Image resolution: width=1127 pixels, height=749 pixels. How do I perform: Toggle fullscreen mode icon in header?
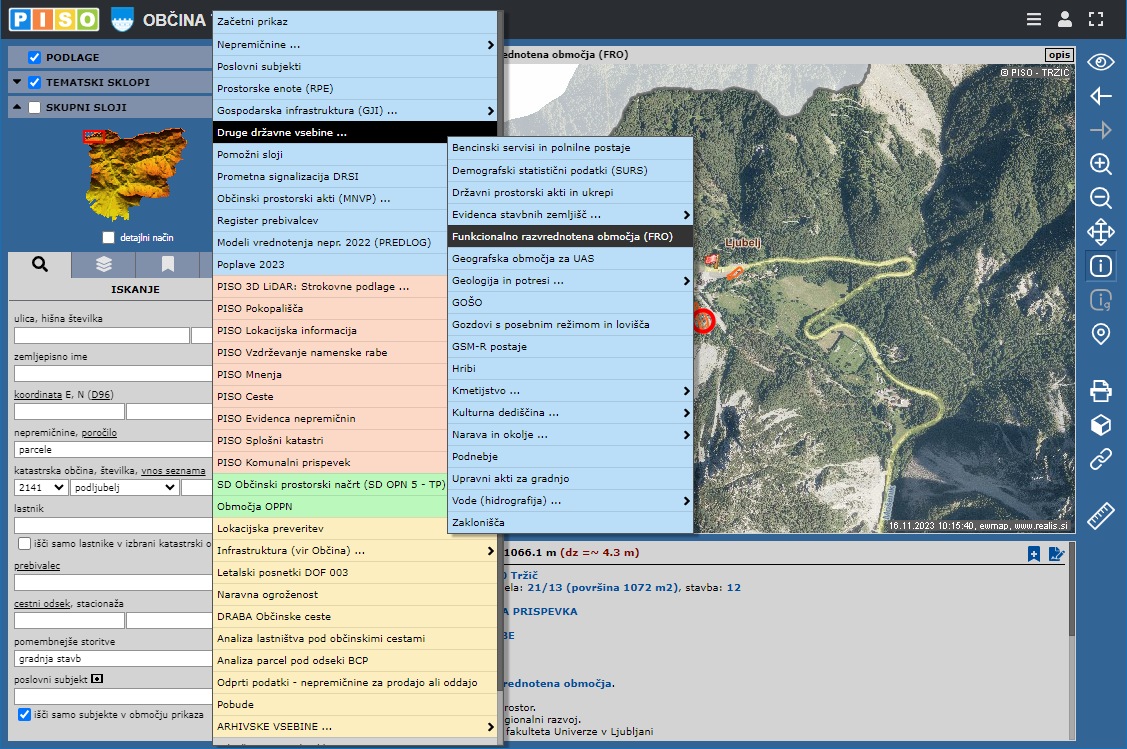(1096, 19)
